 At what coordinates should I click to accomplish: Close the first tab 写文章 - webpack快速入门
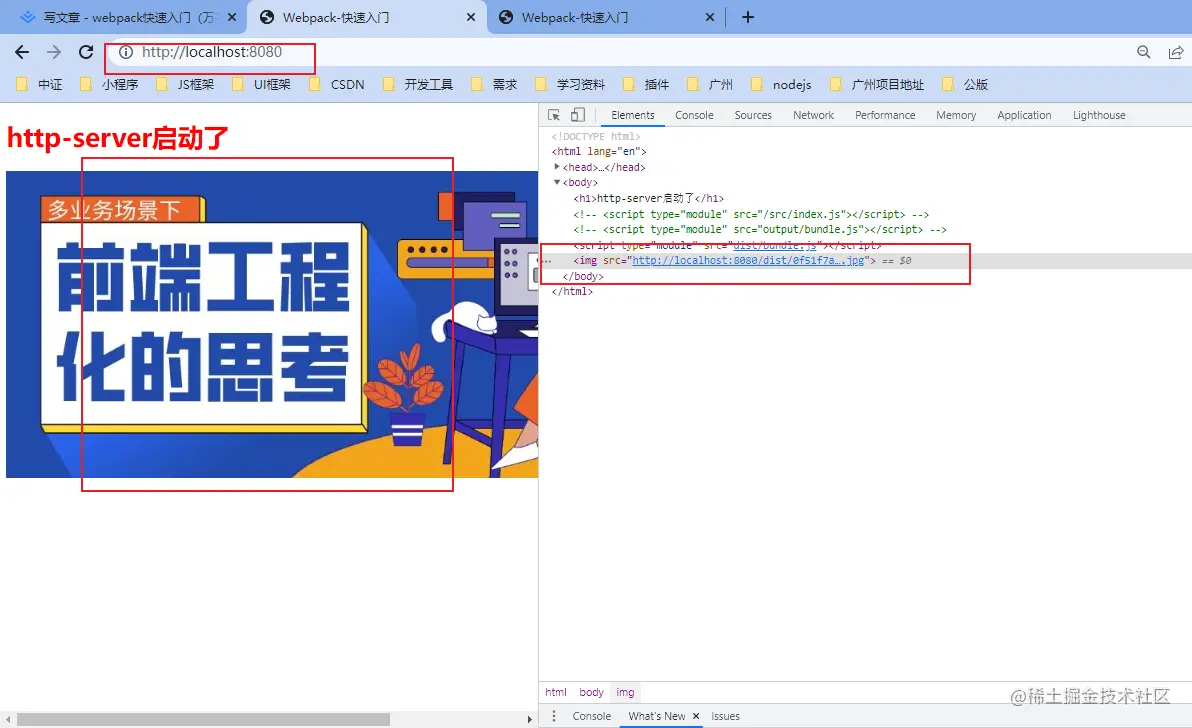pos(232,17)
